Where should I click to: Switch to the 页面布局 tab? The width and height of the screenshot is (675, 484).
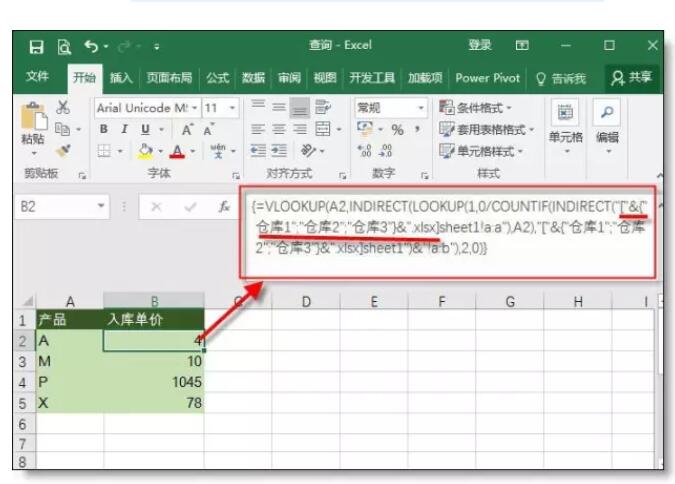tap(169, 78)
